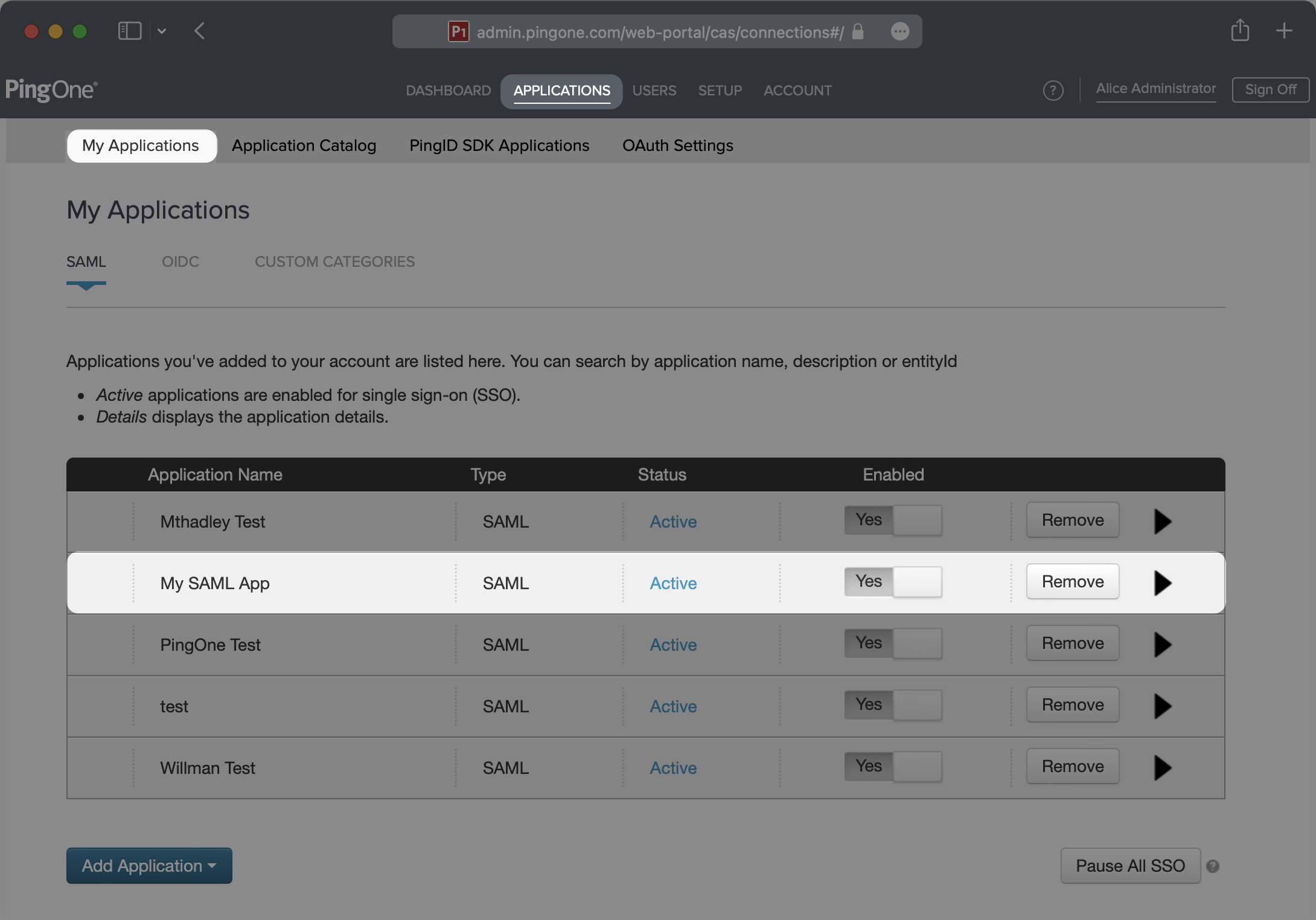The height and width of the screenshot is (920, 1316).
Task: Click the Pause All SSO help icon
Action: pyautogui.click(x=1213, y=866)
